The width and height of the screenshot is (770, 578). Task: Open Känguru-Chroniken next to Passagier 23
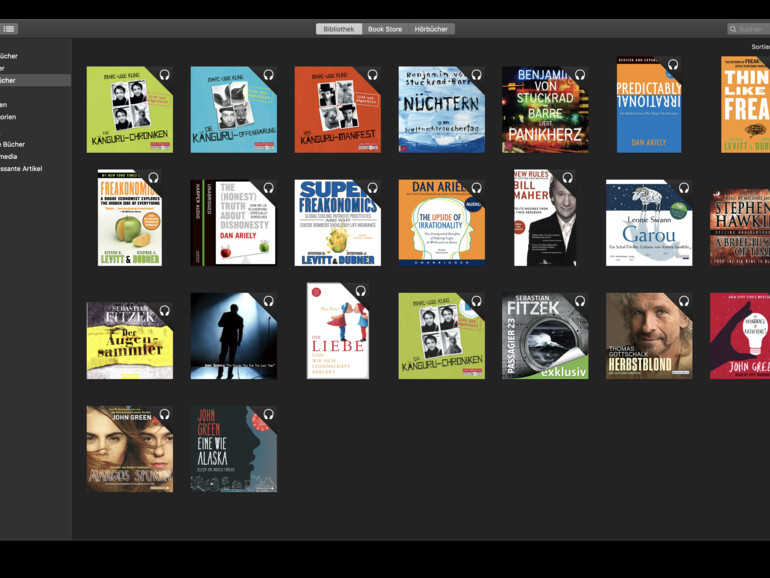441,336
